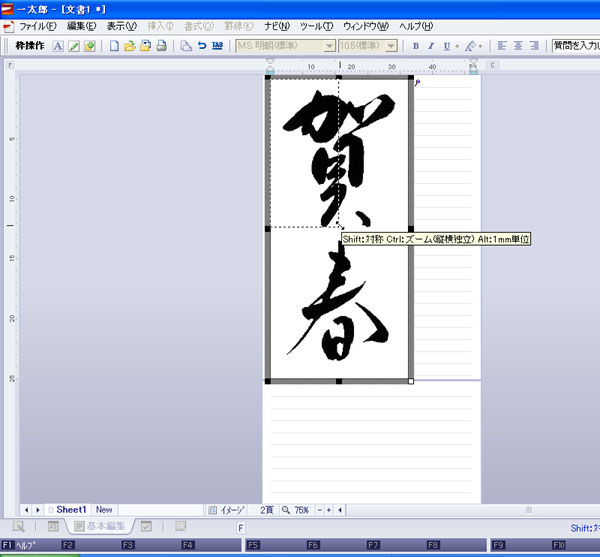Open the ツール(T) menu
The width and height of the screenshot is (600, 557).
click(x=316, y=26)
